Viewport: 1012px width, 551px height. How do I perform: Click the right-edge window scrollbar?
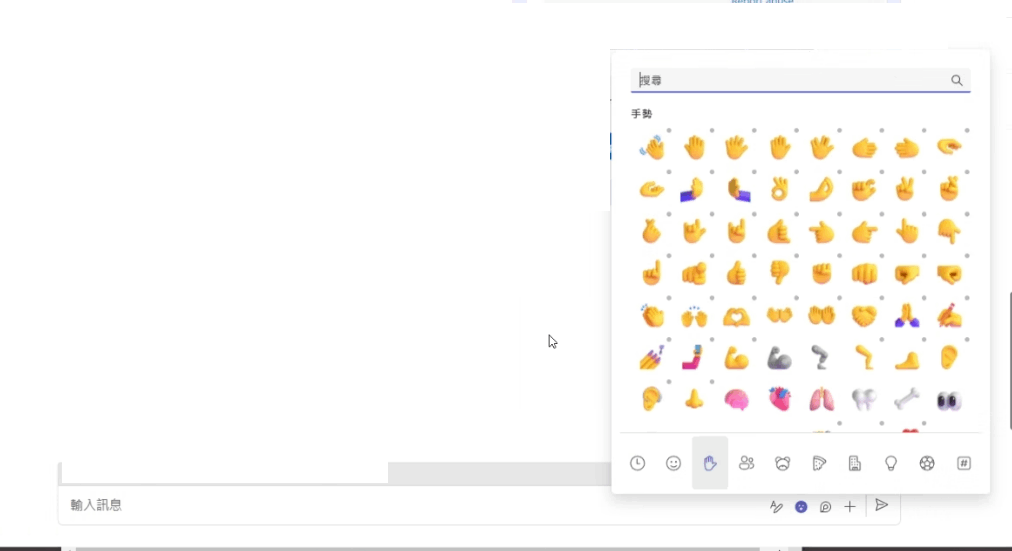[x=1009, y=361]
